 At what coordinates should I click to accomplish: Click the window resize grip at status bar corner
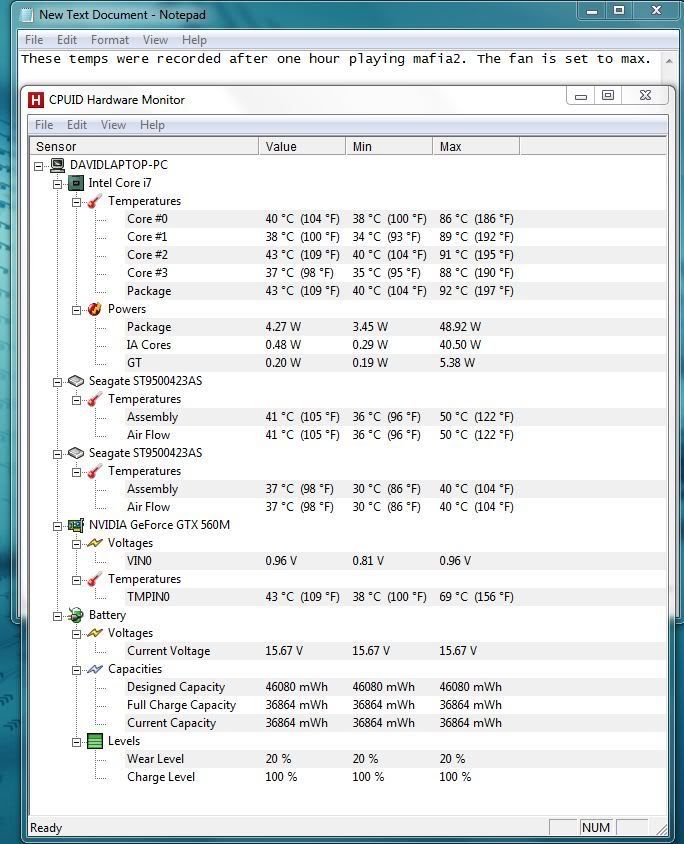click(661, 829)
